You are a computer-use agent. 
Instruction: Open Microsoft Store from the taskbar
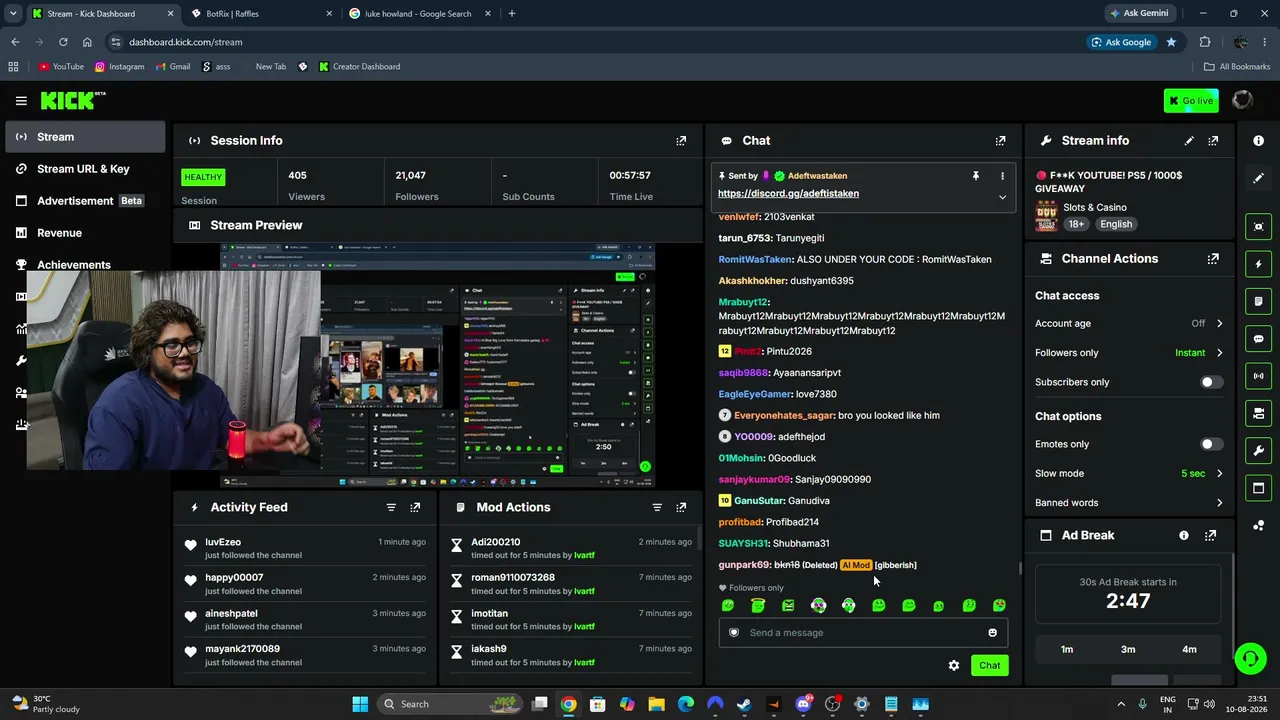(x=597, y=704)
